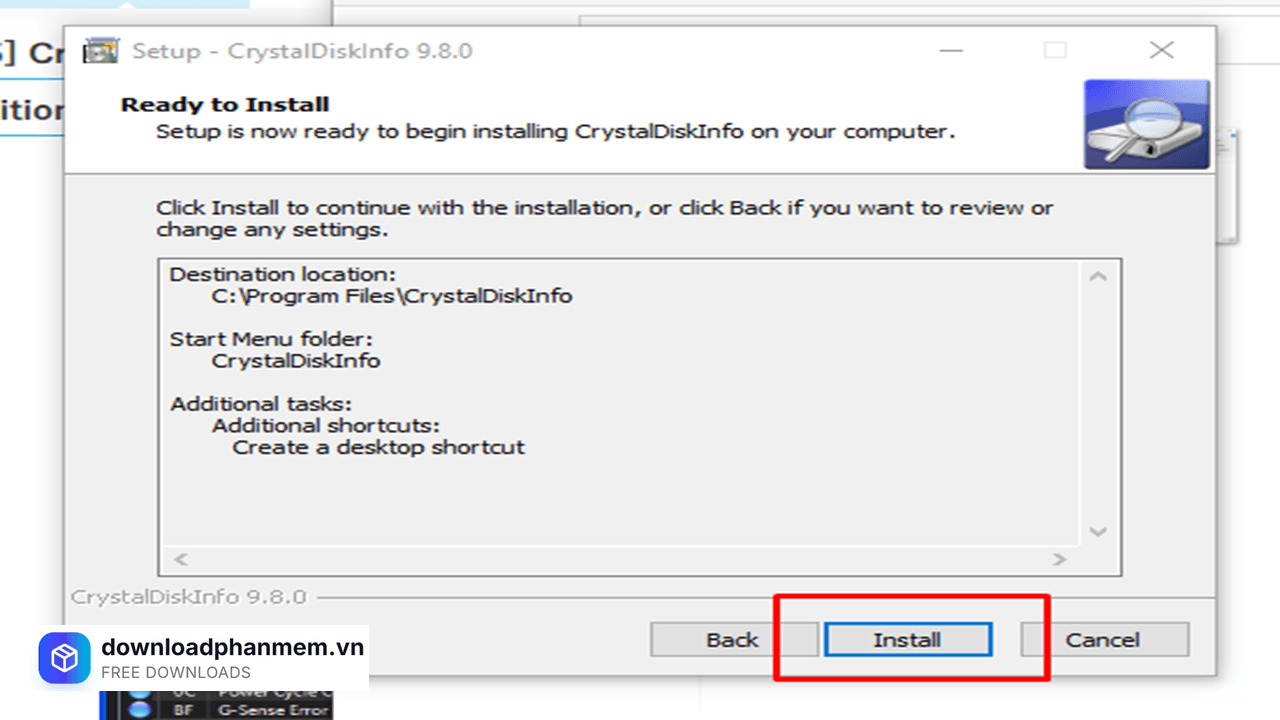
Task: Click the Setup installer icon in title bar
Action: click(101, 51)
